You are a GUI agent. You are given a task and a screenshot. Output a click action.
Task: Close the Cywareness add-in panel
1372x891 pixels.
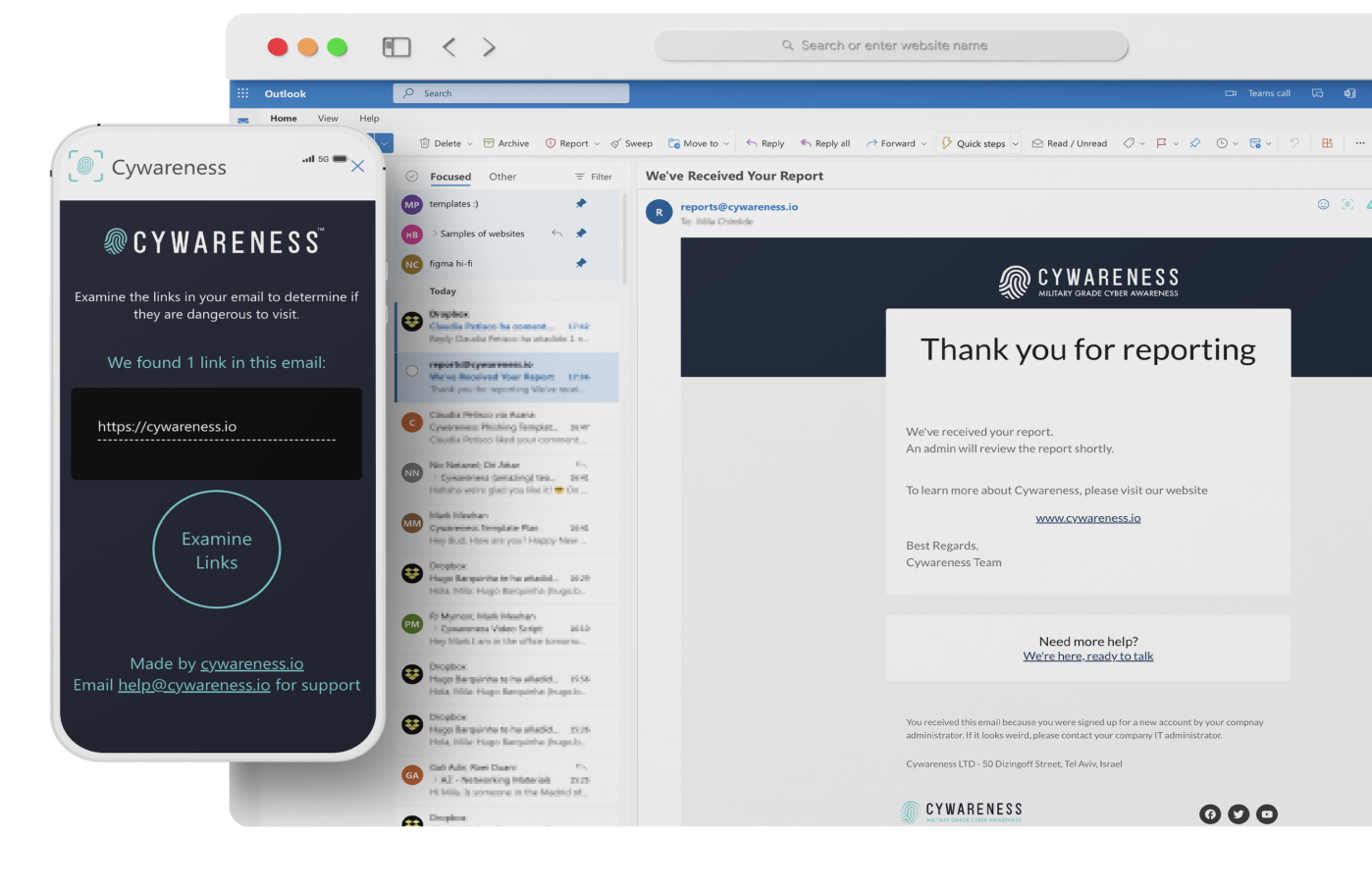click(357, 166)
